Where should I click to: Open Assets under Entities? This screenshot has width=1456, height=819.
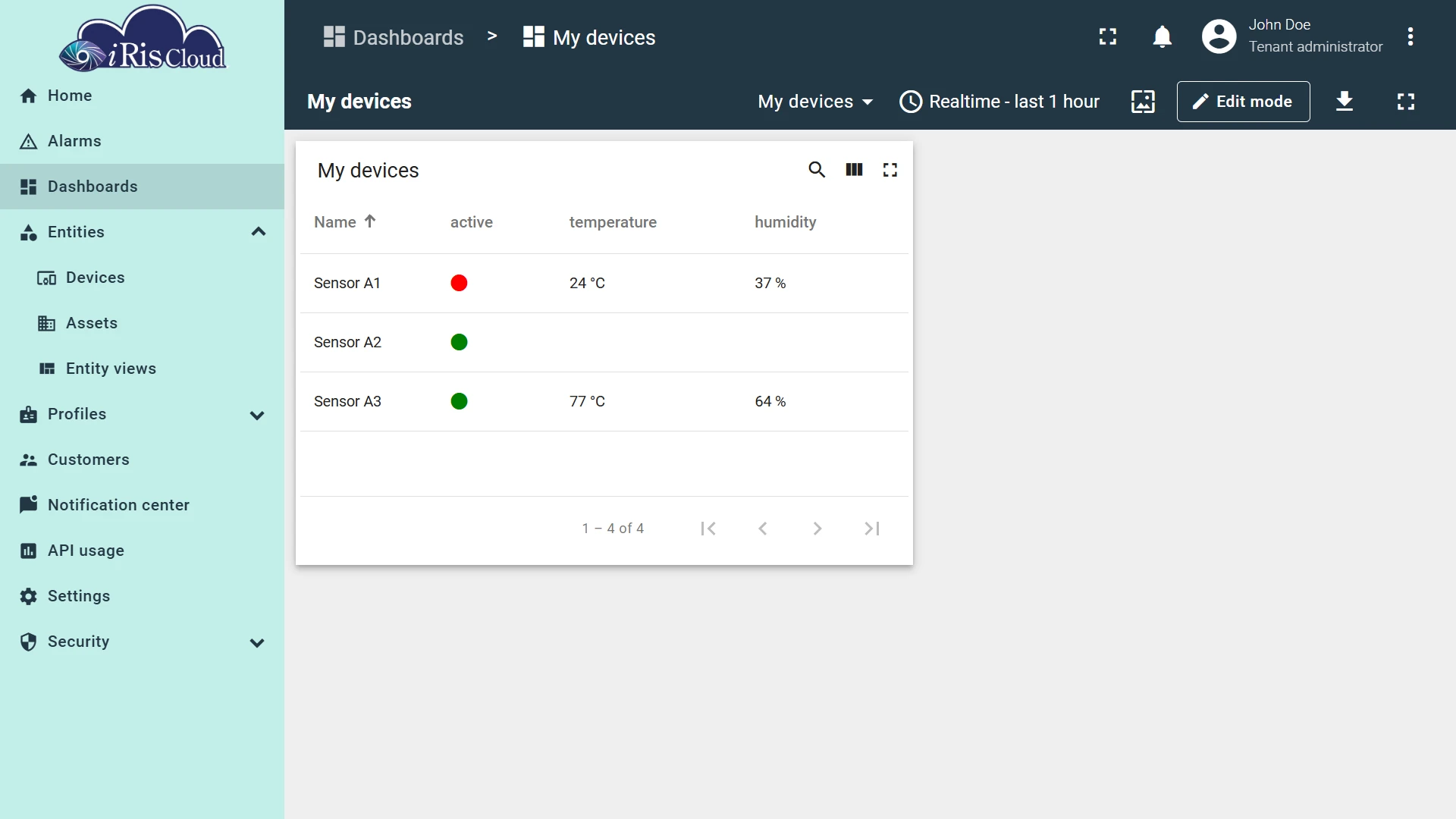tap(142, 323)
